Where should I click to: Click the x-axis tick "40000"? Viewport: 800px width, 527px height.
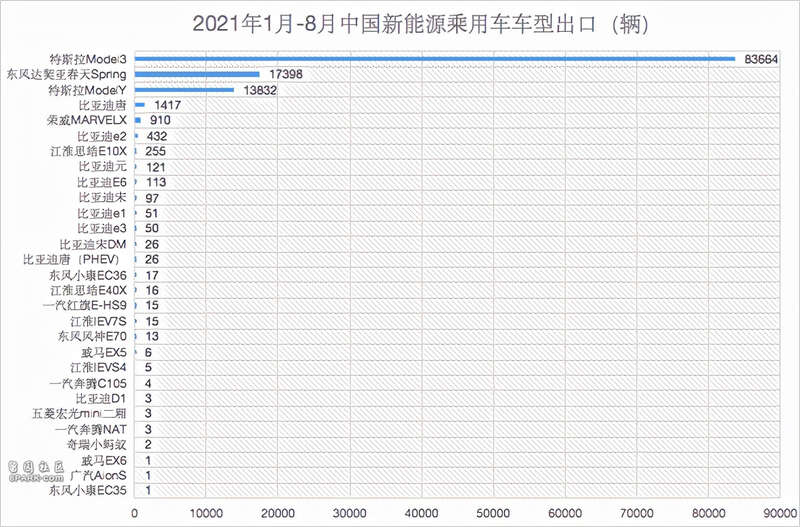(x=421, y=514)
